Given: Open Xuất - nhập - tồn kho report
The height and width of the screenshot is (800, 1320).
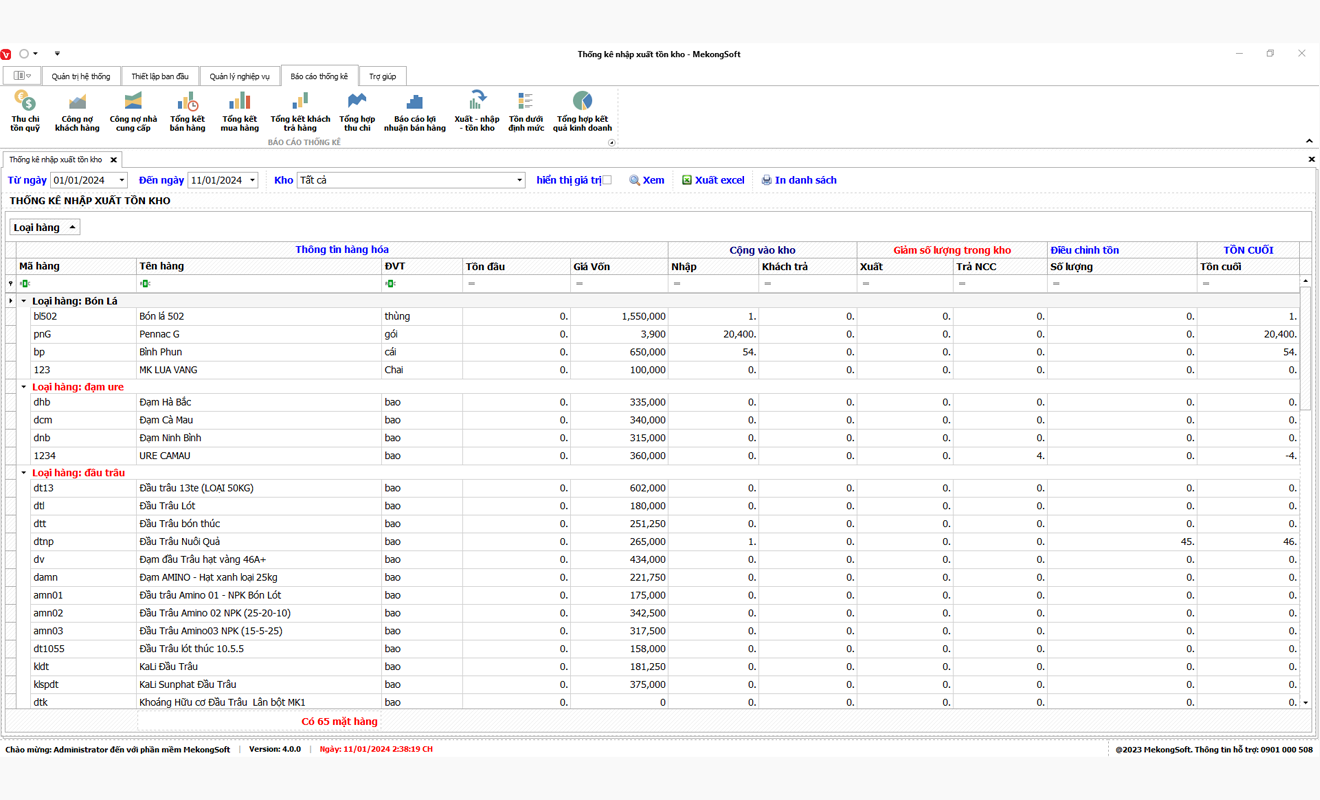Looking at the screenshot, I should point(477,110).
